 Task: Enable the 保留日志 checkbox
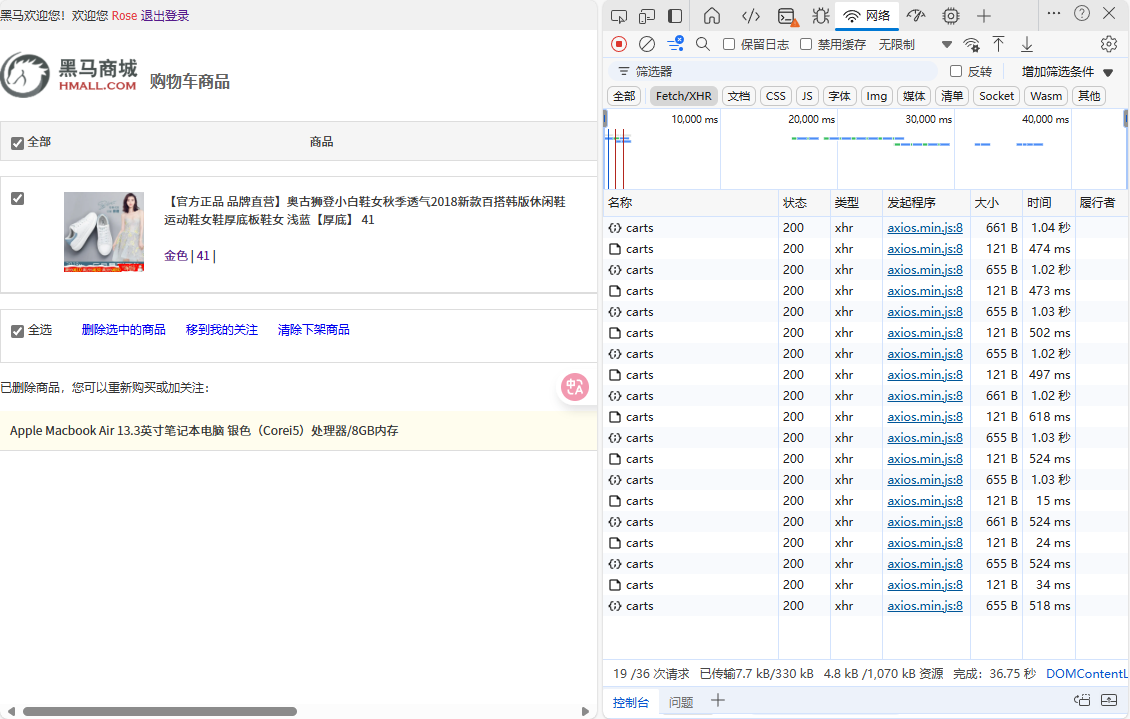point(729,45)
